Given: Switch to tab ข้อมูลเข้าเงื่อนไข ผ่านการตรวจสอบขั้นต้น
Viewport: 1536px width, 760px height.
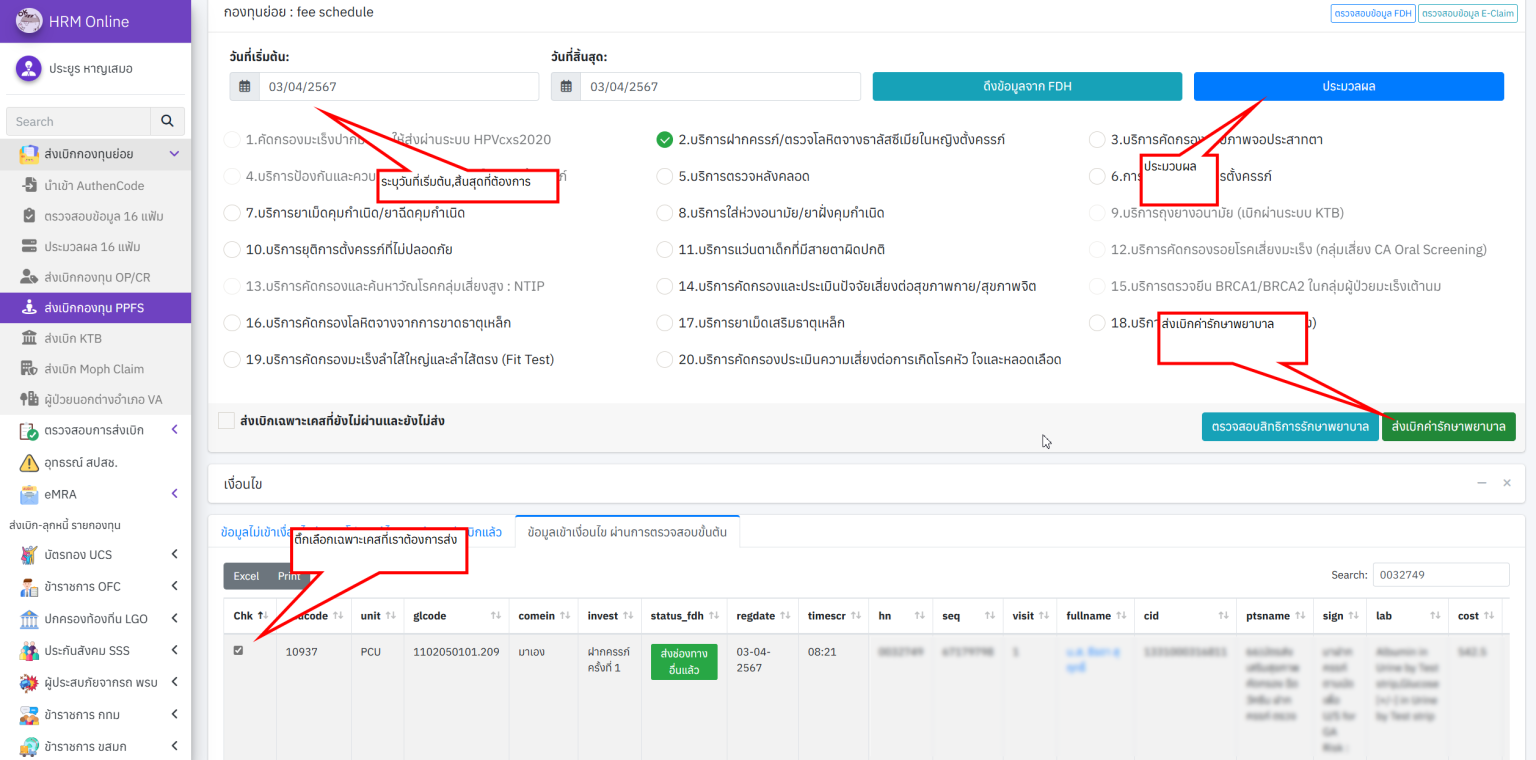Looking at the screenshot, I should (627, 533).
